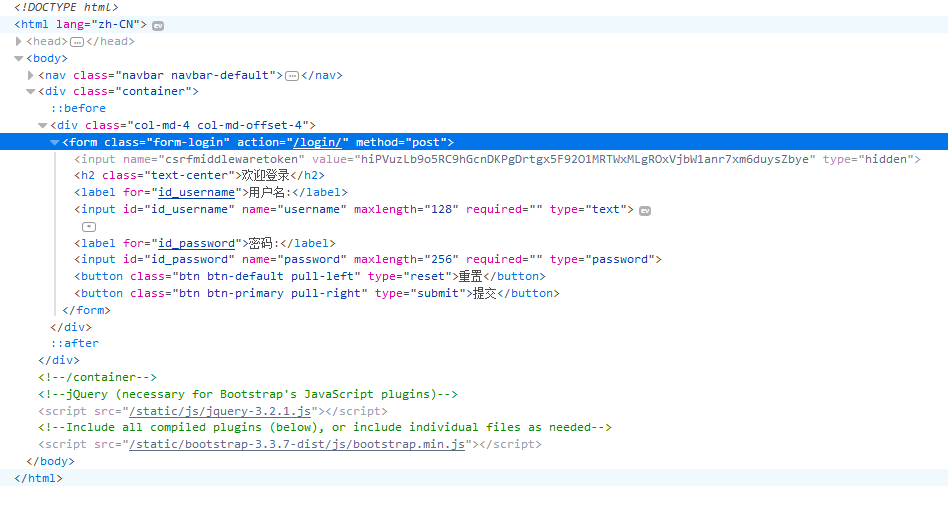The width and height of the screenshot is (948, 505).
Task: Collapse the col-md-4 div node
Action: (43, 126)
